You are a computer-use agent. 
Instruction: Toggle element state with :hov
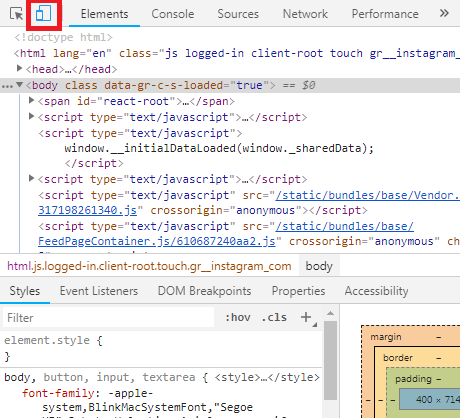pyautogui.click(x=238, y=317)
